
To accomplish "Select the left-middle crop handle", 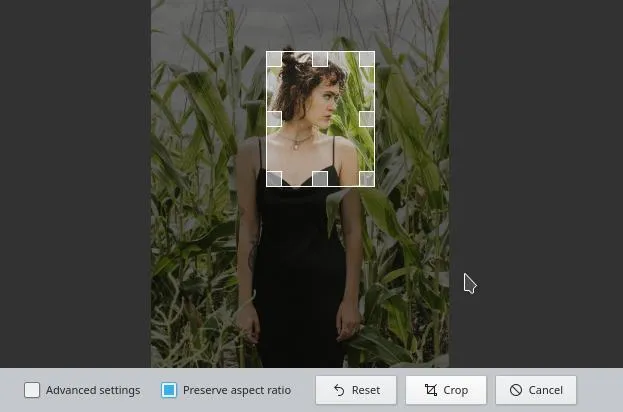I will tap(274, 119).
